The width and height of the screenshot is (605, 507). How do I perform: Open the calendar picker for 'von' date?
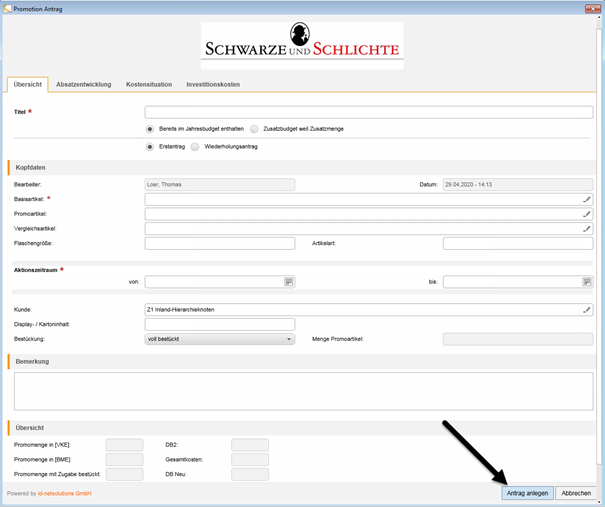coord(289,282)
